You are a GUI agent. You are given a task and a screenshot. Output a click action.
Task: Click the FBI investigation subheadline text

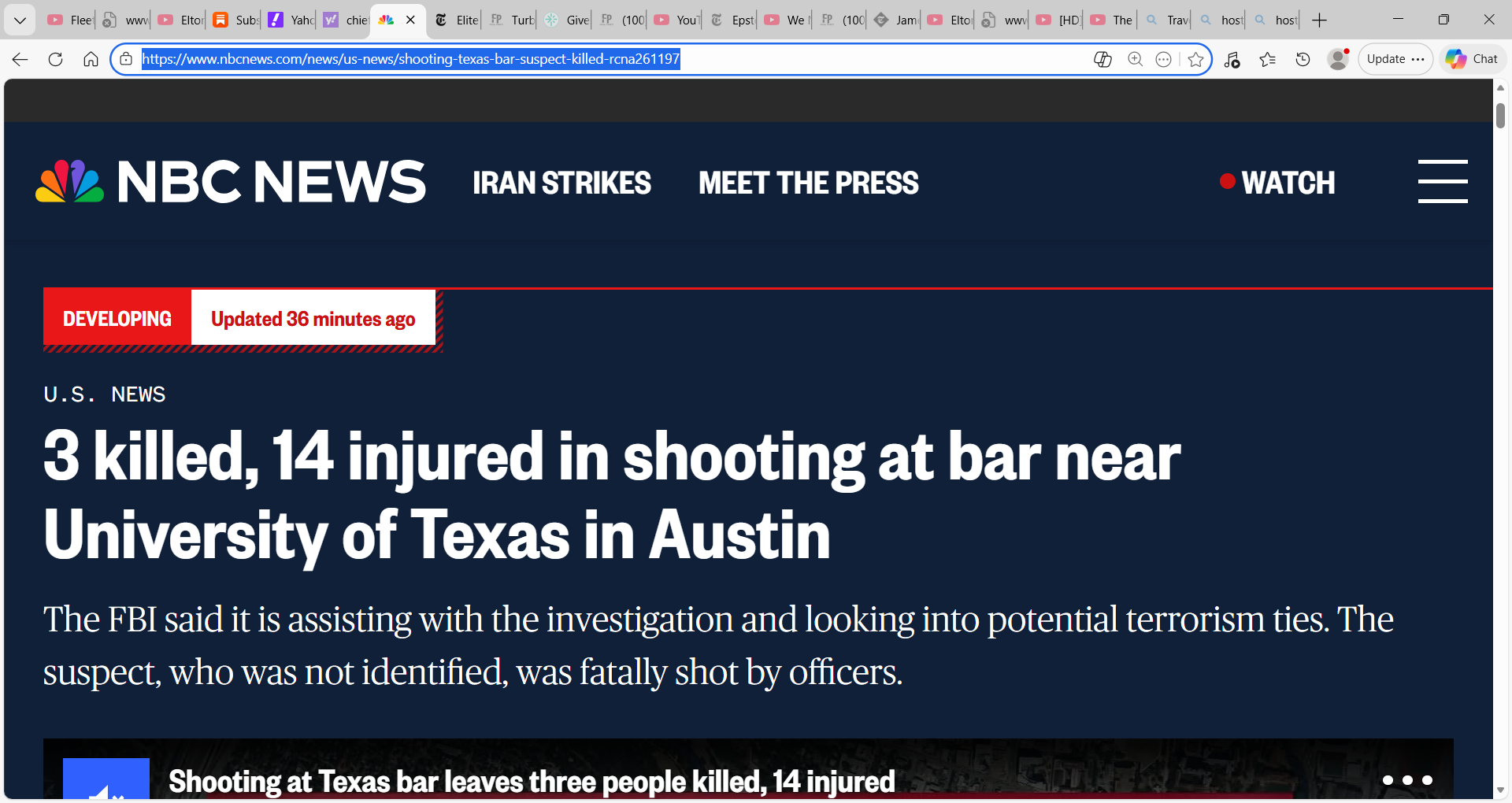pyautogui.click(x=718, y=646)
